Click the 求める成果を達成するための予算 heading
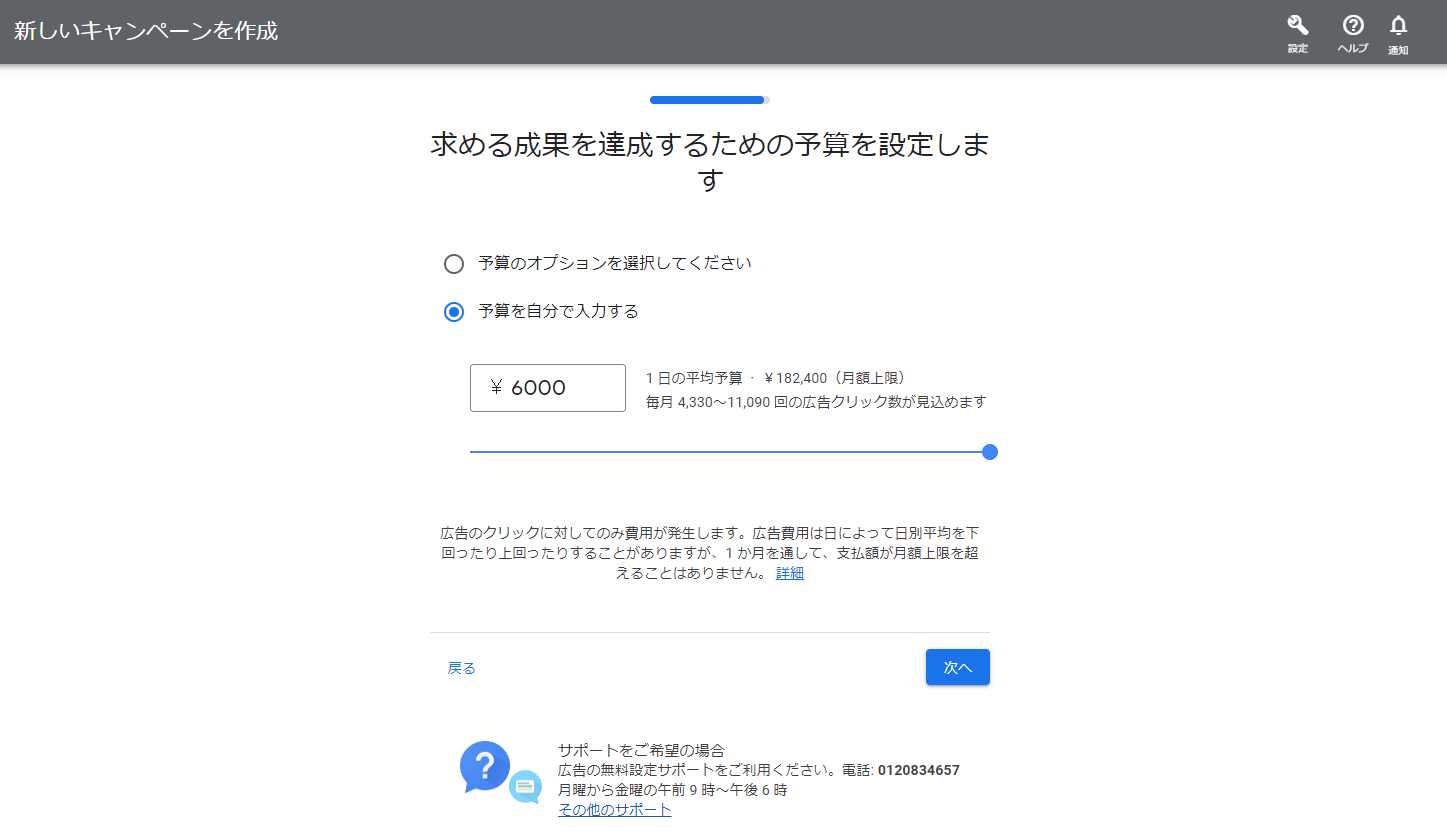The height and width of the screenshot is (840, 1447). point(710,162)
